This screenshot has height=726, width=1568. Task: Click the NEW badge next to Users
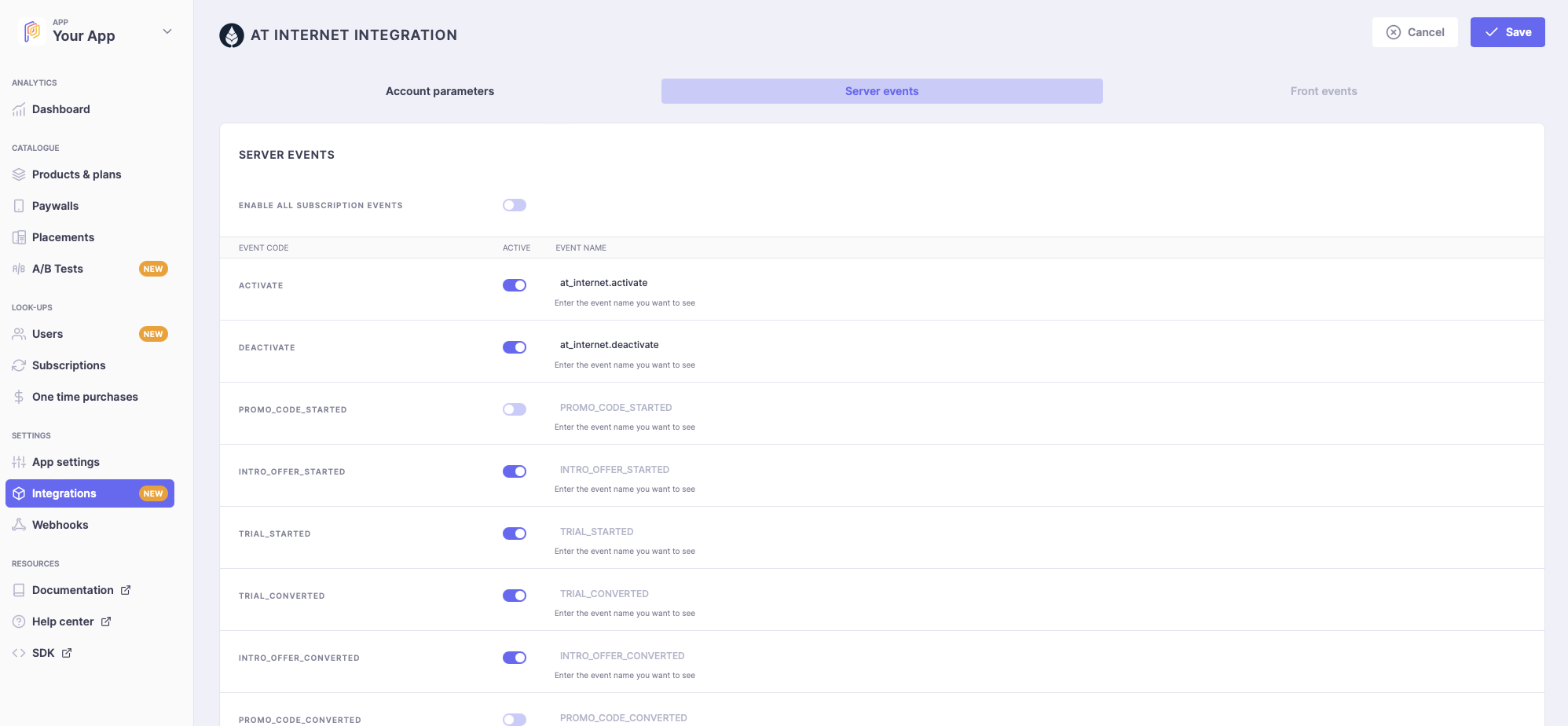153,334
